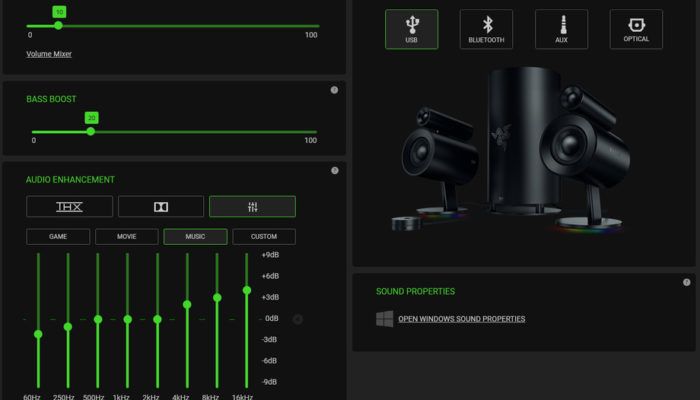Click the AUDIO ENHANCEMENT section heading
Image resolution: width=700 pixels, height=400 pixels.
pyautogui.click(x=70, y=179)
